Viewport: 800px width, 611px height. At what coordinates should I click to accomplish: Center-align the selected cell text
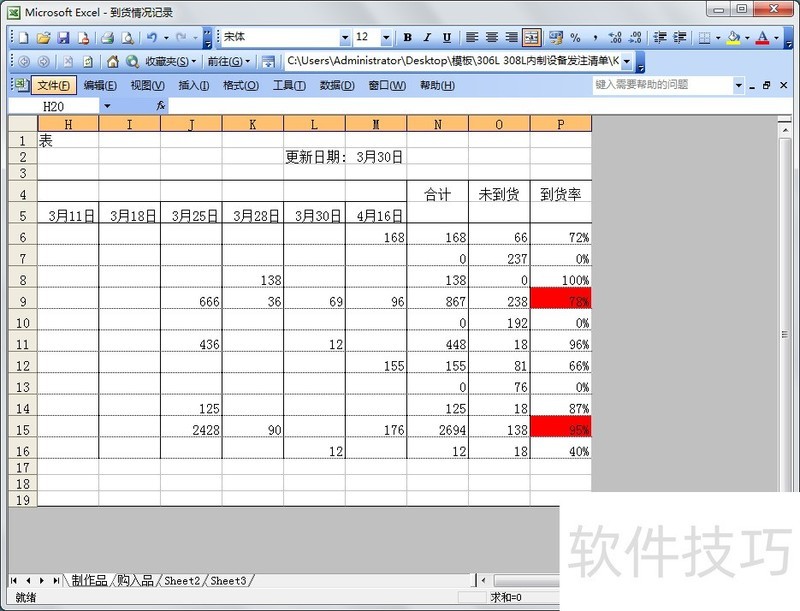[x=490, y=37]
